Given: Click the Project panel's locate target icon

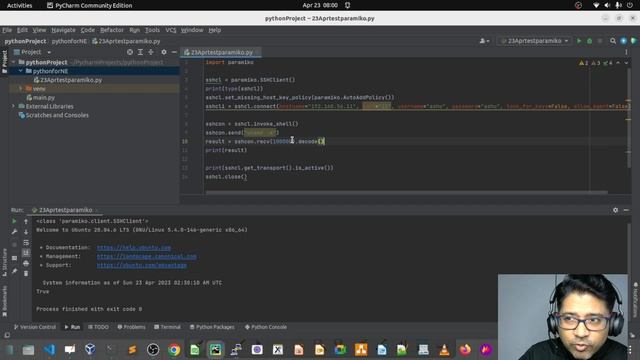Looking at the screenshot, I should click(130, 52).
